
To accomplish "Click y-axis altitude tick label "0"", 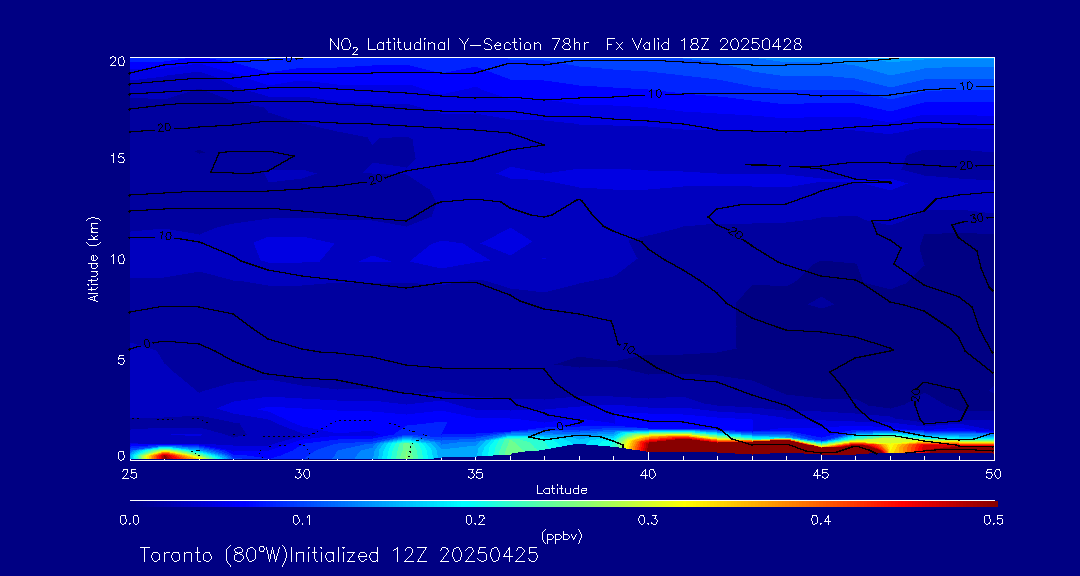I will pos(121,455).
